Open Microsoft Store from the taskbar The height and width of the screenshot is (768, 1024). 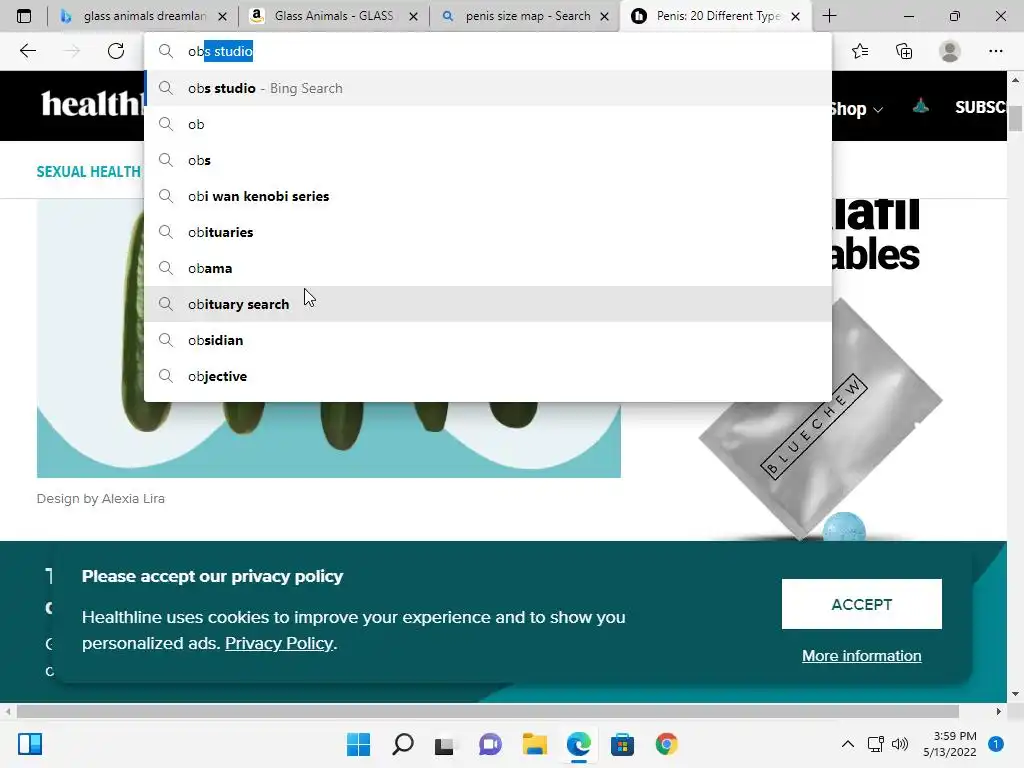pos(622,744)
